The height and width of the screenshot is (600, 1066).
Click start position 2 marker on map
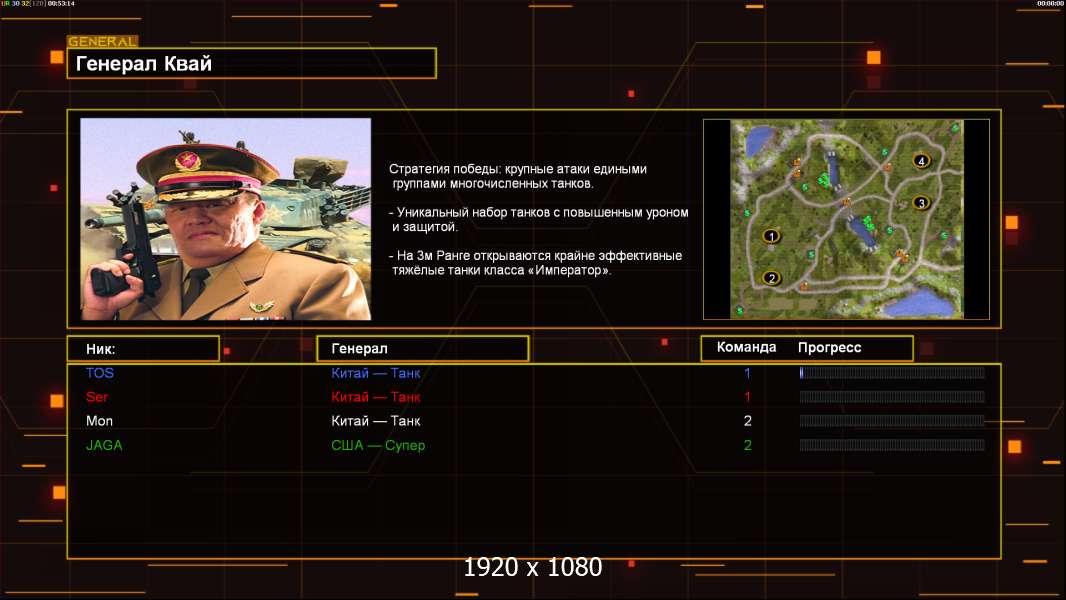click(x=771, y=278)
